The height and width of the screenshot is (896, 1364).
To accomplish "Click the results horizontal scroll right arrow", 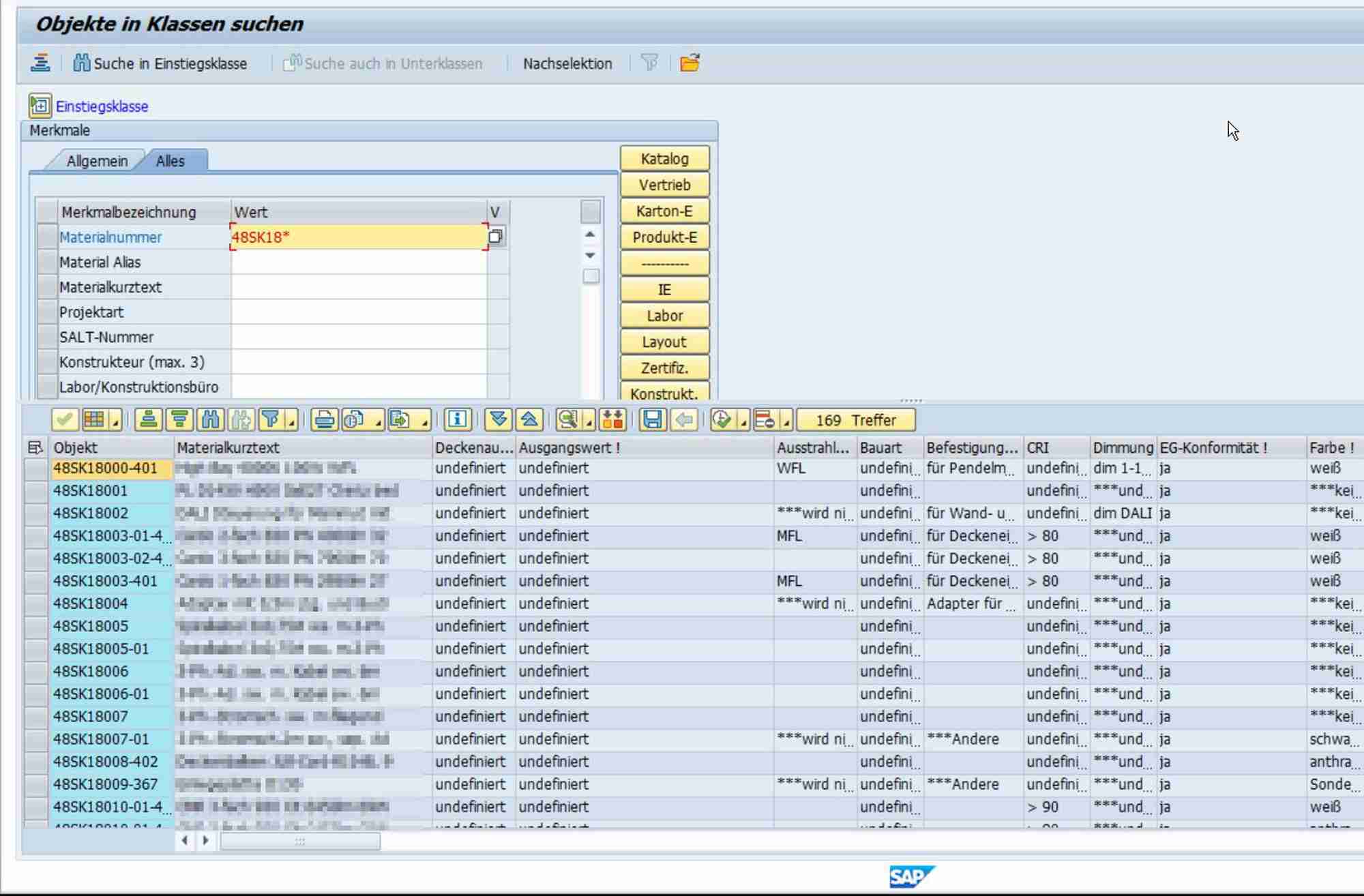I will (205, 841).
